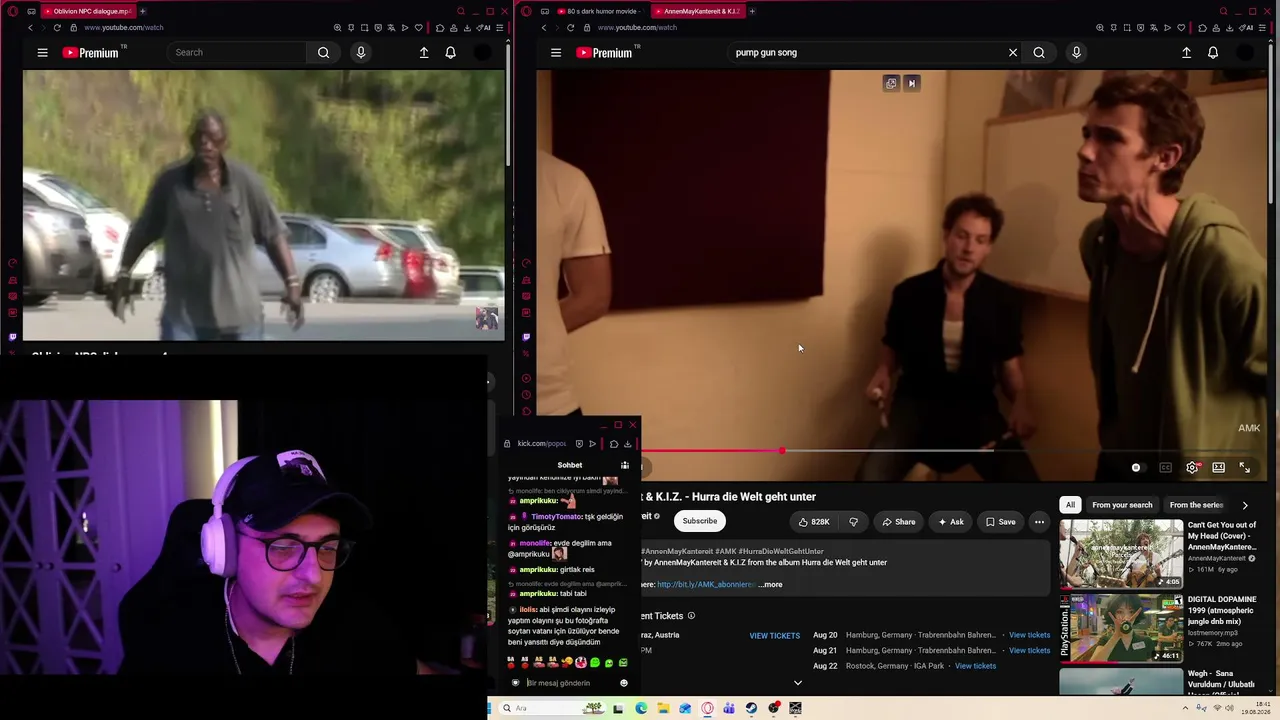Open YouTube guide menu in right window
This screenshot has width=1280, height=720.
pos(556,53)
